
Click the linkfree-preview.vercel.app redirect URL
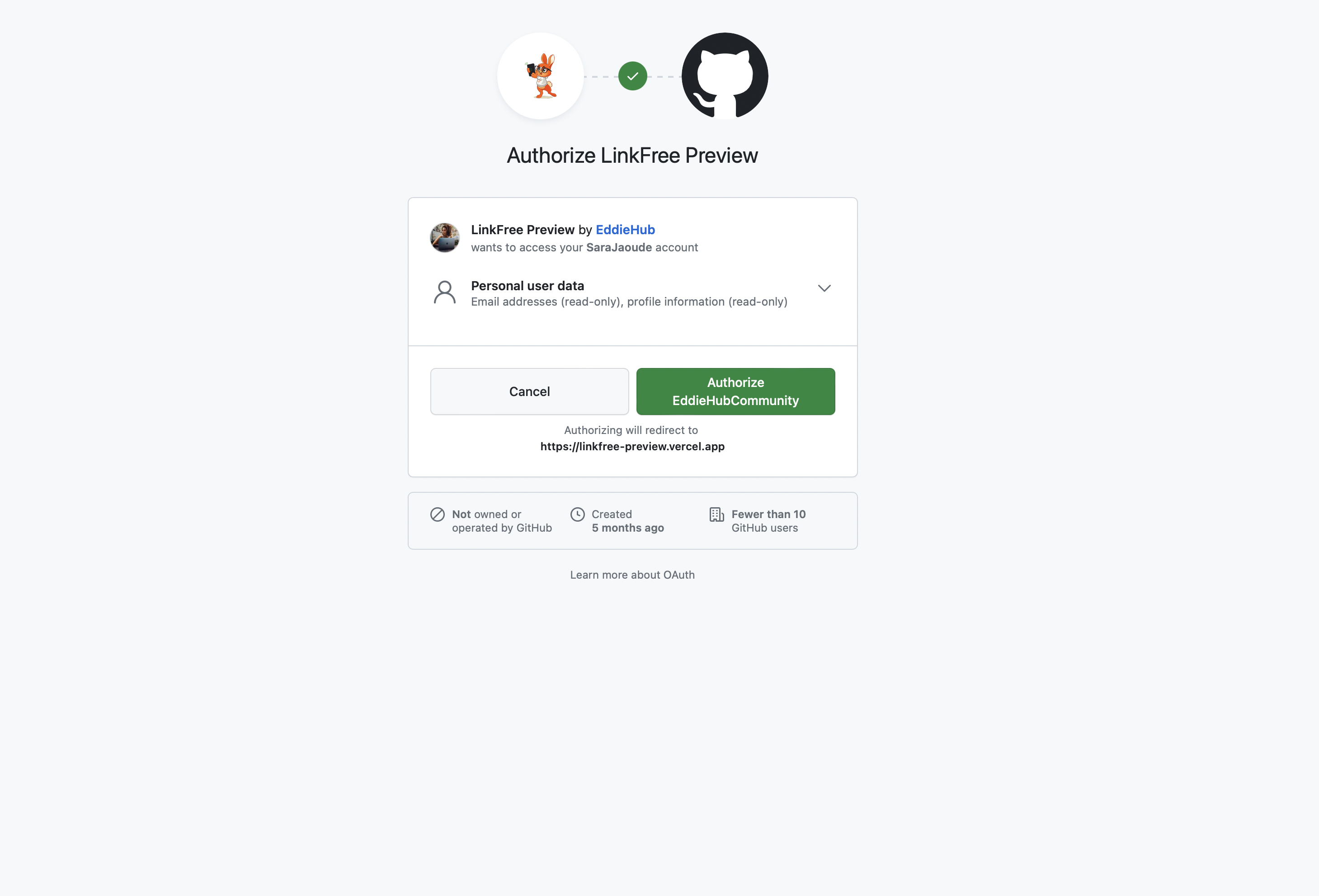(x=632, y=447)
